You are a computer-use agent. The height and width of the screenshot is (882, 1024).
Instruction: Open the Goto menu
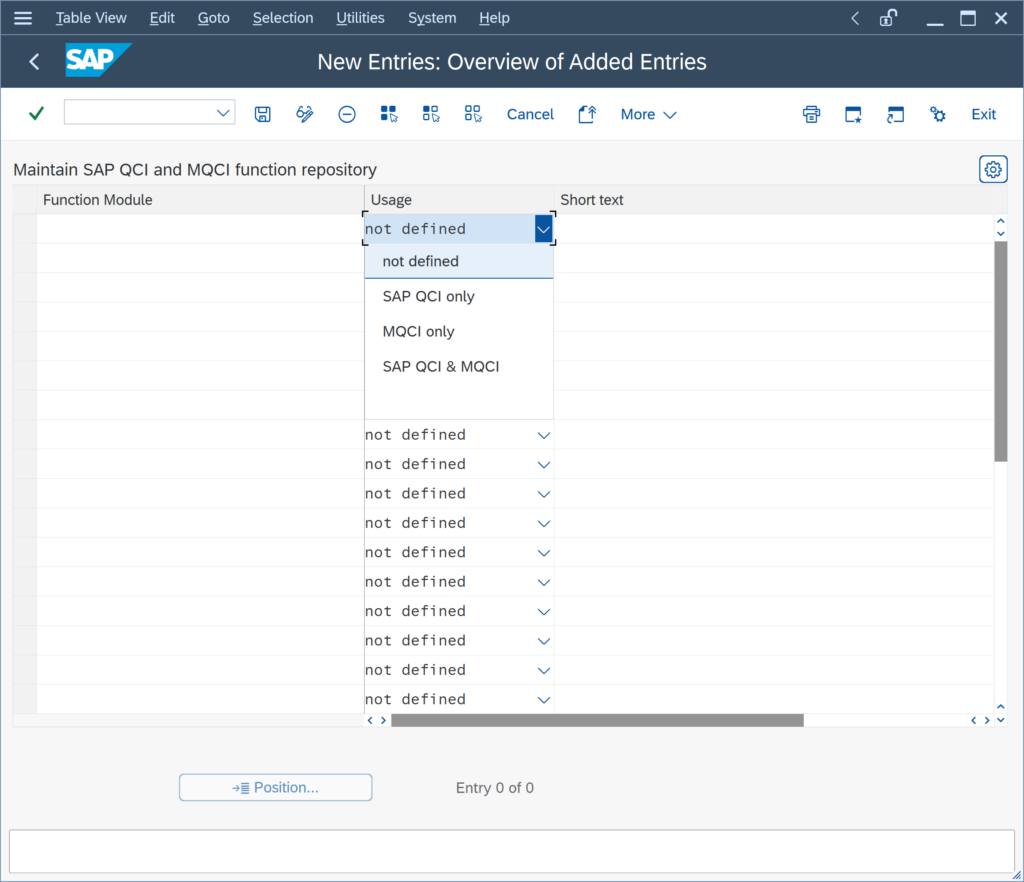point(214,18)
